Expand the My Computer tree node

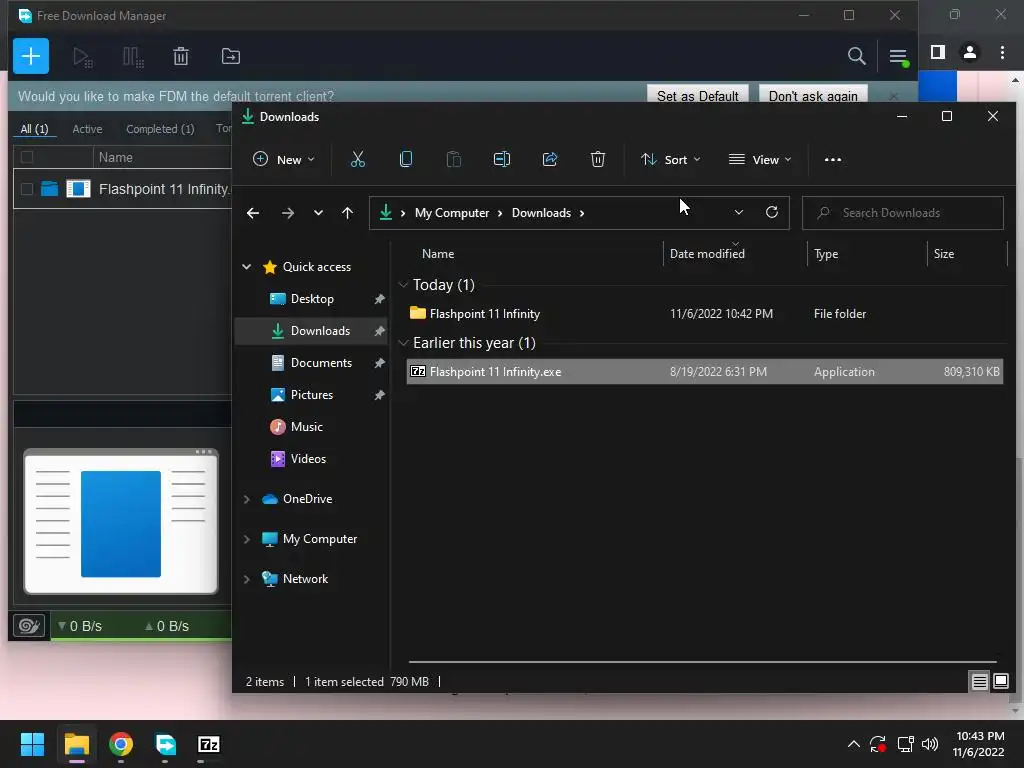coord(247,539)
